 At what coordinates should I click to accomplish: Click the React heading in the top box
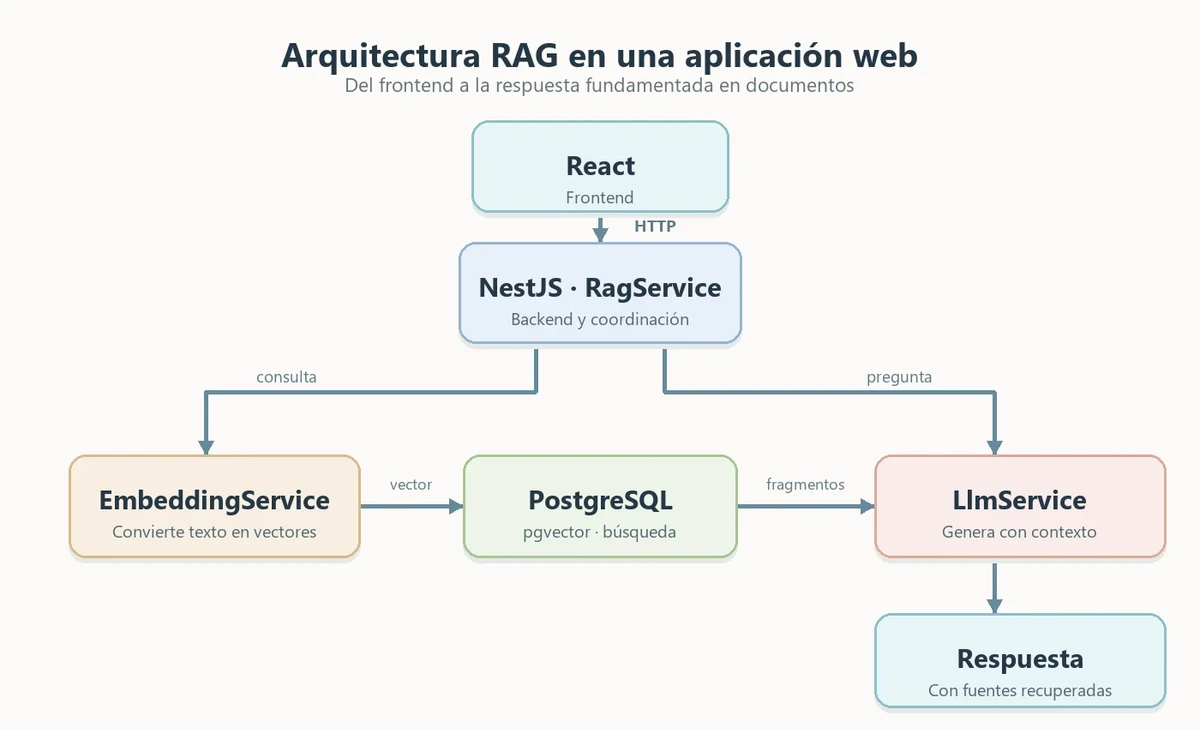[600, 165]
